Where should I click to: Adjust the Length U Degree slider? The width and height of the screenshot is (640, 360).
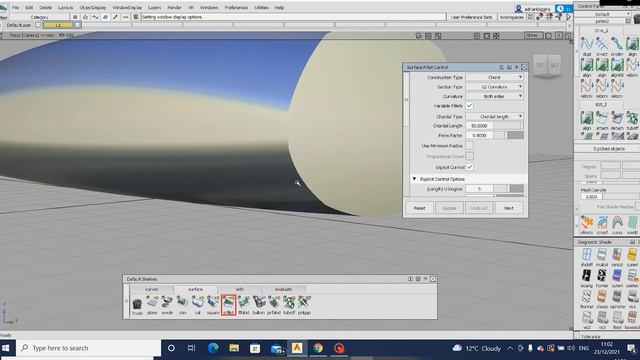[509, 188]
